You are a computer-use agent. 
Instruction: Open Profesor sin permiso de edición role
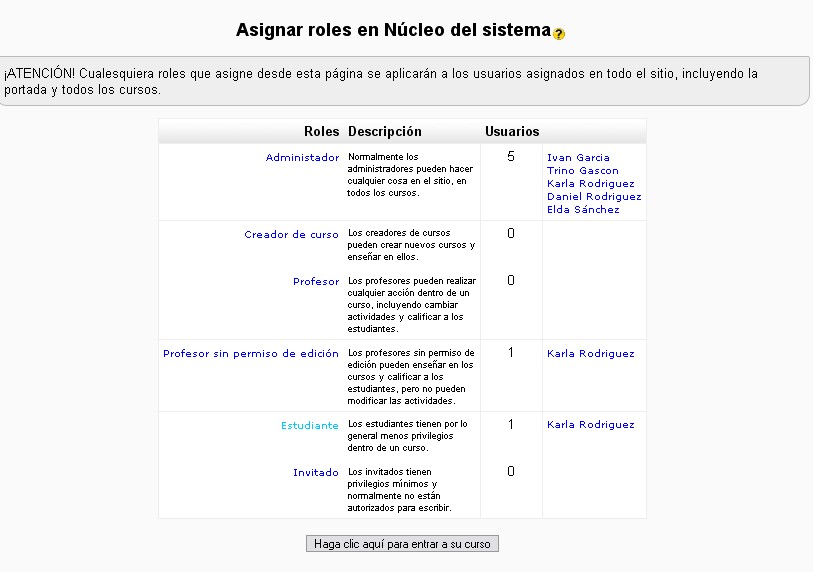[251, 354]
